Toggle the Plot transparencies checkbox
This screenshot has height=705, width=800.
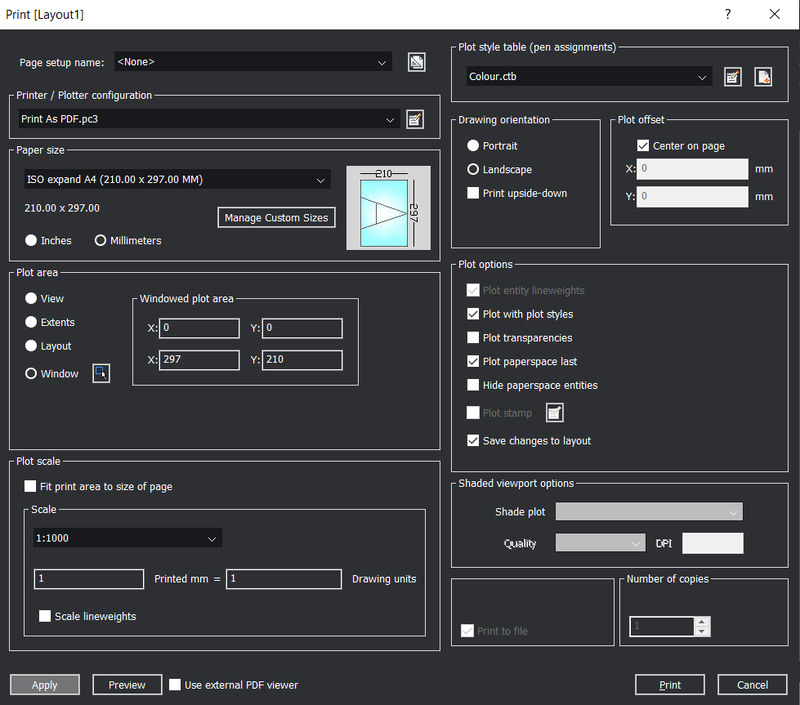[474, 338]
